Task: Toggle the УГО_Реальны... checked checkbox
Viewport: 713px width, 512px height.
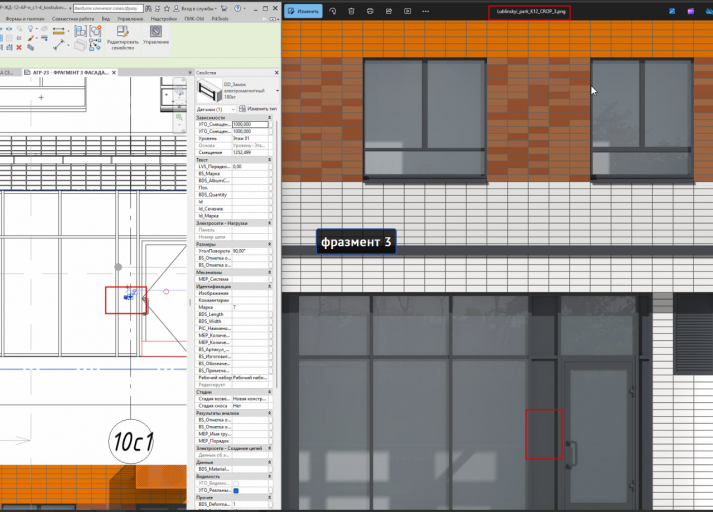Action: coord(236,491)
